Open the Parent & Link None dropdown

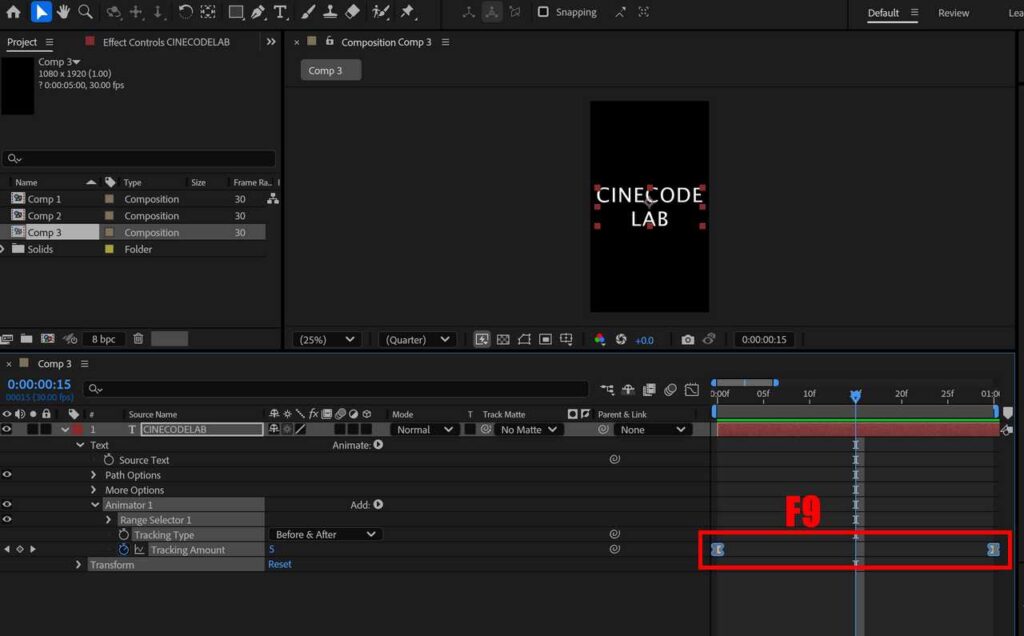[652, 430]
